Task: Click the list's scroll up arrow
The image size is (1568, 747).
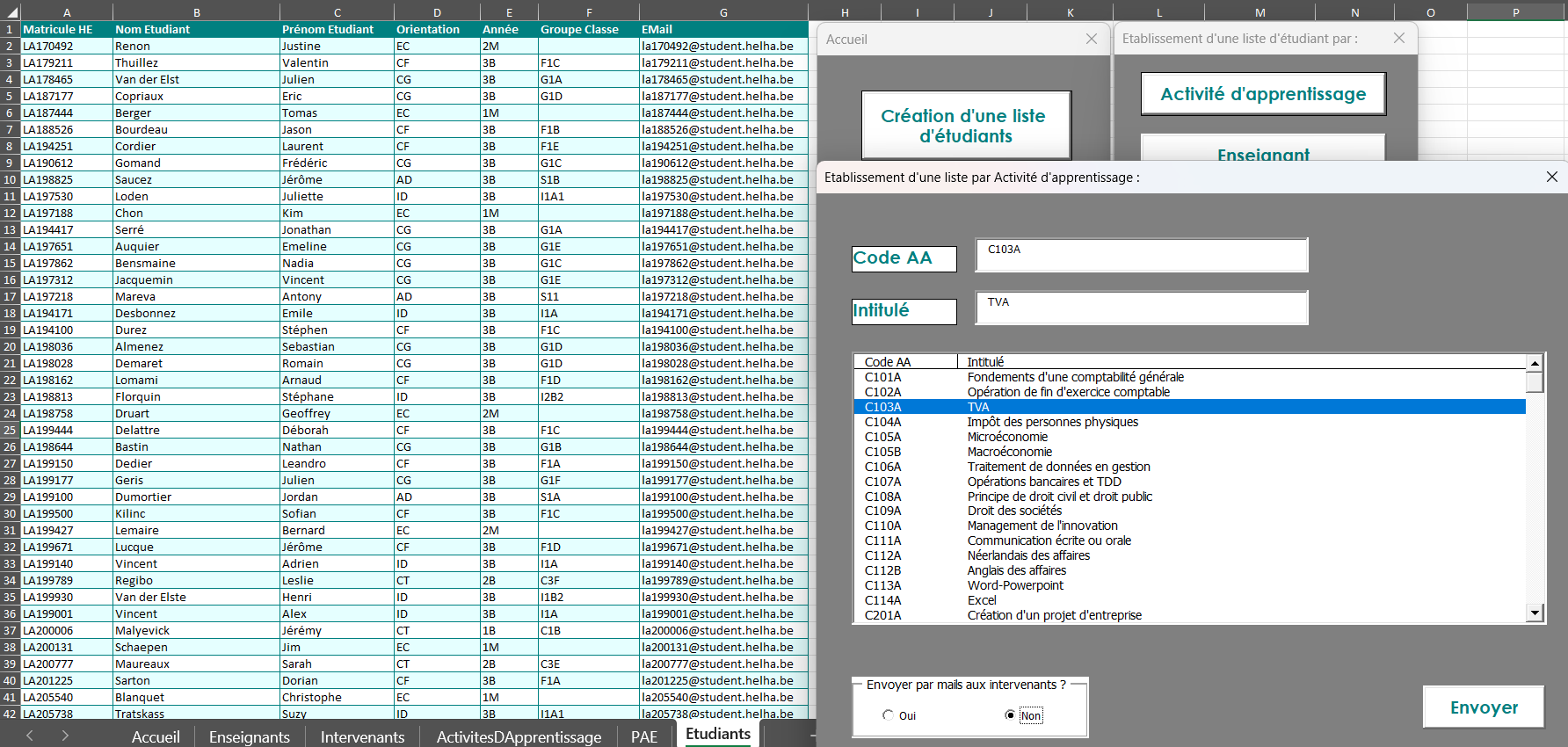Action: pos(1535,363)
